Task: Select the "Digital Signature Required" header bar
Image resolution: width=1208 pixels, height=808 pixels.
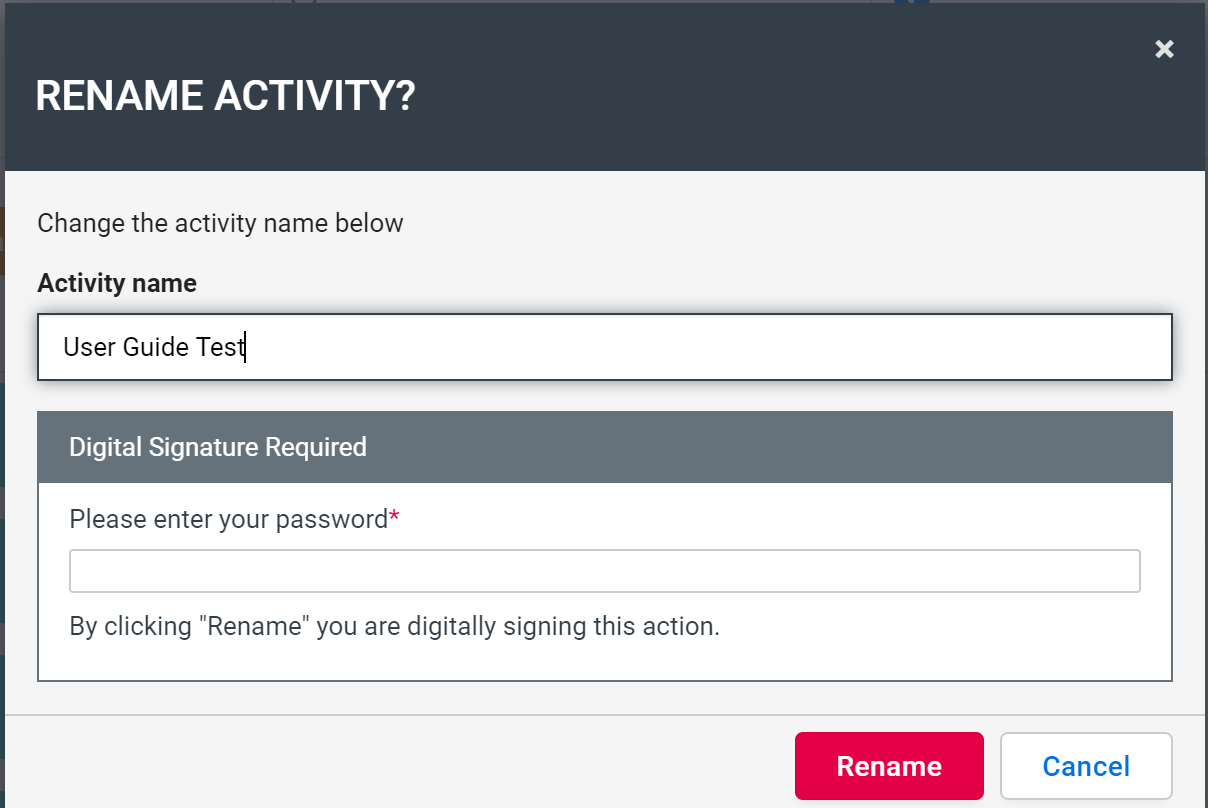Action: click(604, 447)
